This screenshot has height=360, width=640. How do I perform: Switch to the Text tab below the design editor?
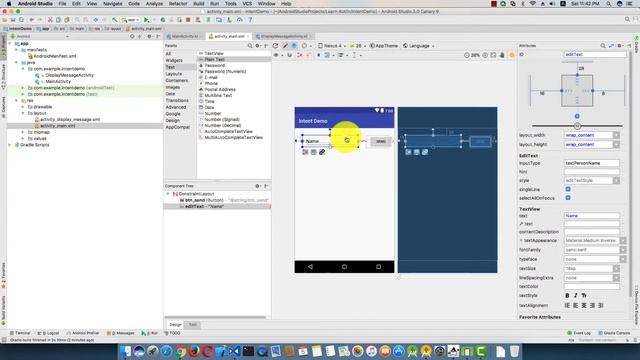pyautogui.click(x=193, y=325)
